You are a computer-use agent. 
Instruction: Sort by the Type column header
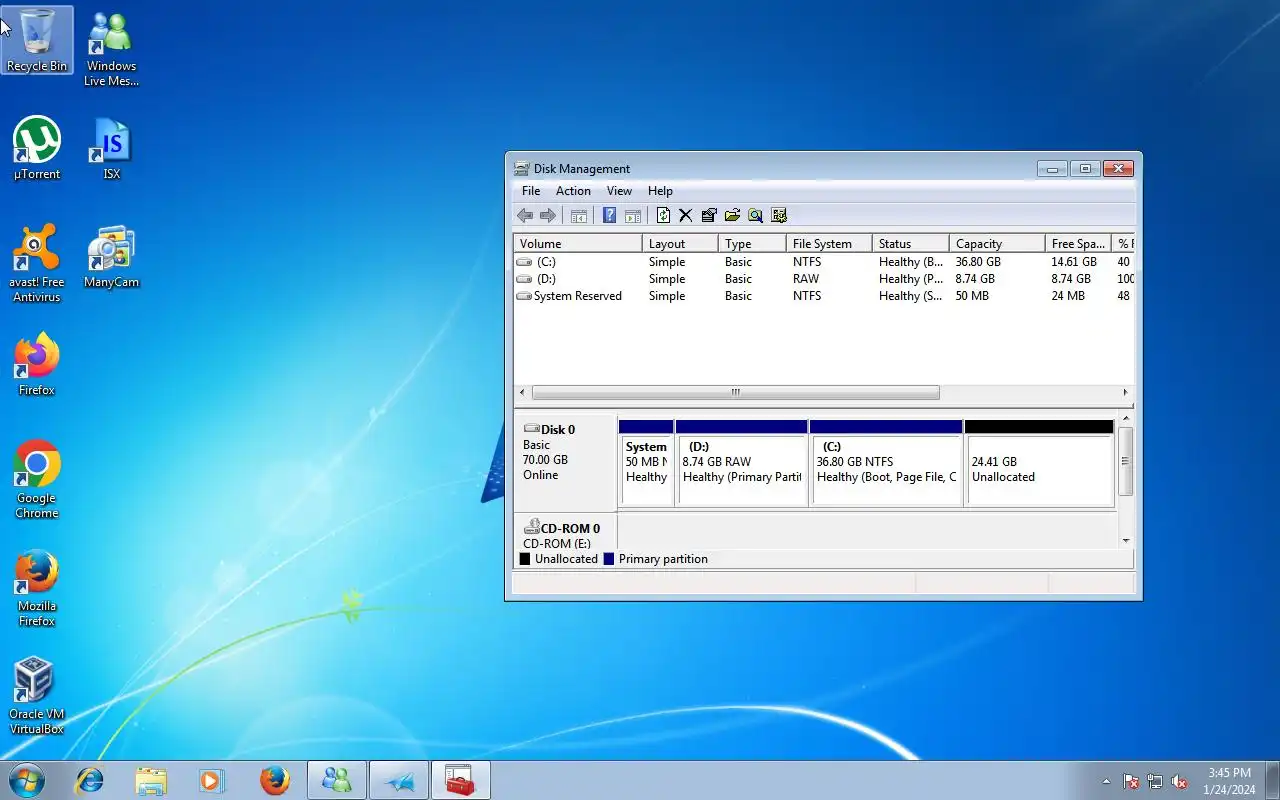pos(752,244)
